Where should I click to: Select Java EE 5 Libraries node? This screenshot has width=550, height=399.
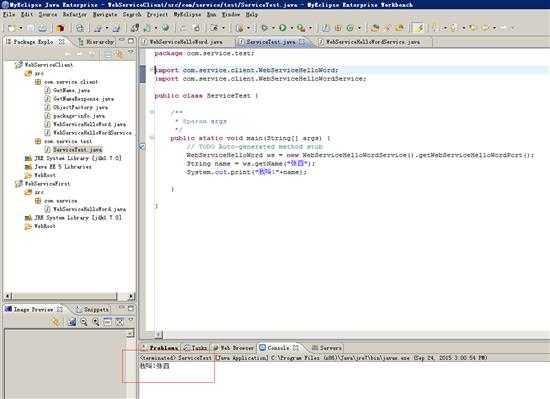[58, 167]
